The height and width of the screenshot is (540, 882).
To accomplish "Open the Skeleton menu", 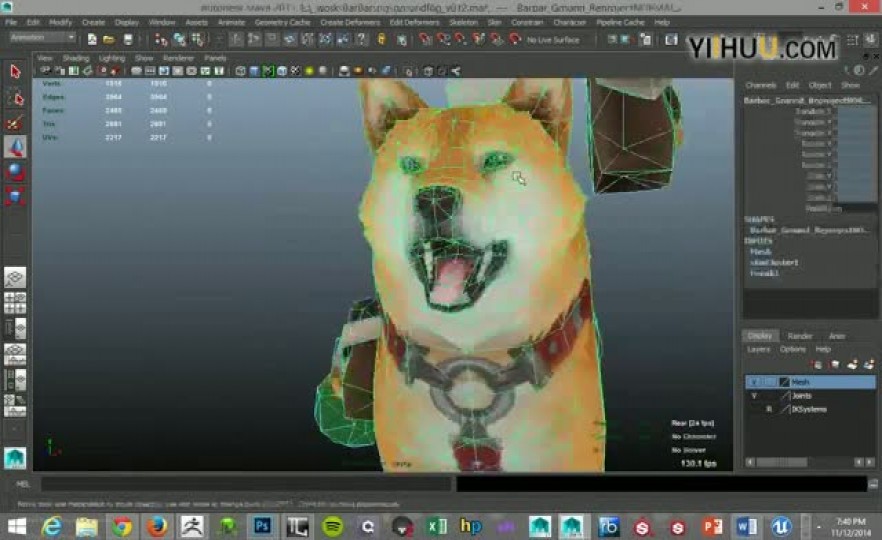I will pyautogui.click(x=463, y=22).
